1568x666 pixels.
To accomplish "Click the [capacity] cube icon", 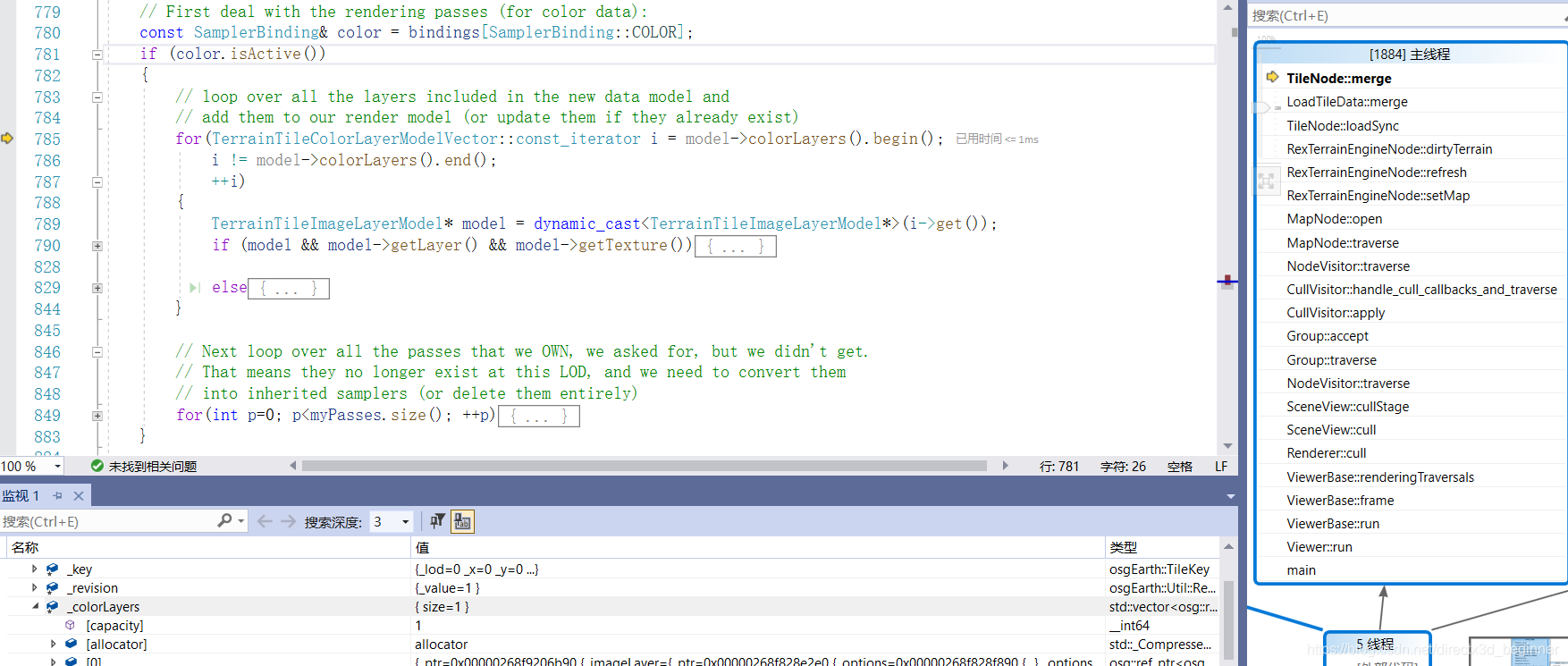I will pos(71,626).
